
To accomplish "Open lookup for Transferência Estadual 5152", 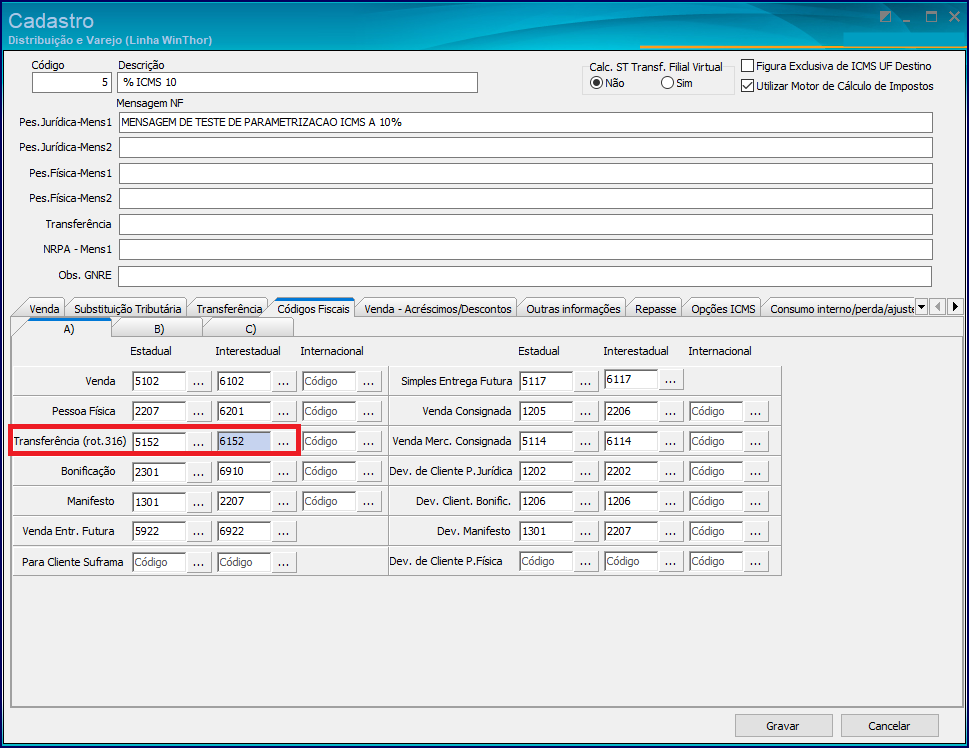I will (198, 441).
